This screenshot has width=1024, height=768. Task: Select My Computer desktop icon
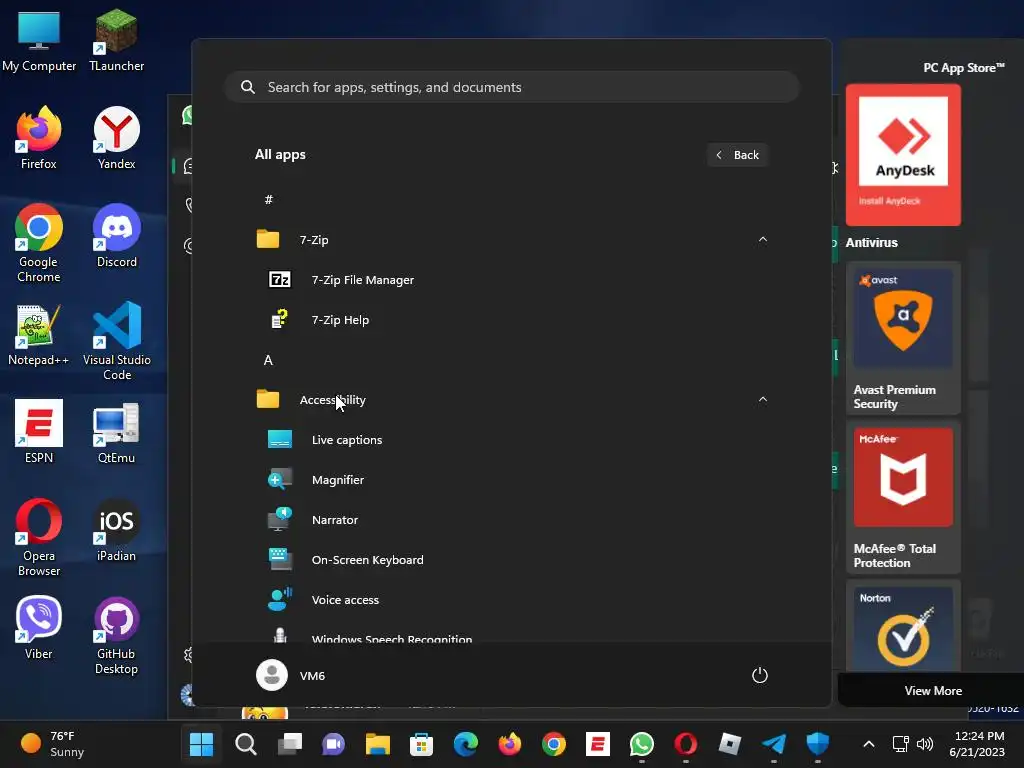pyautogui.click(x=39, y=41)
